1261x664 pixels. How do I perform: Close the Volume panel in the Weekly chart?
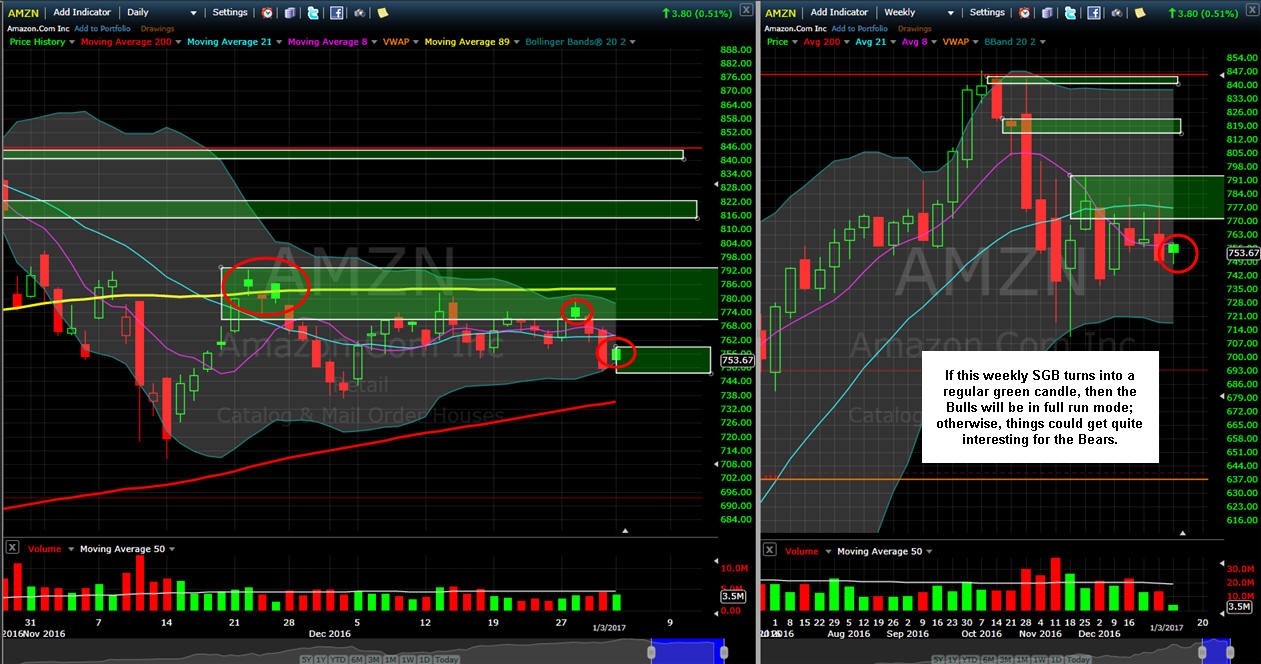[769, 549]
